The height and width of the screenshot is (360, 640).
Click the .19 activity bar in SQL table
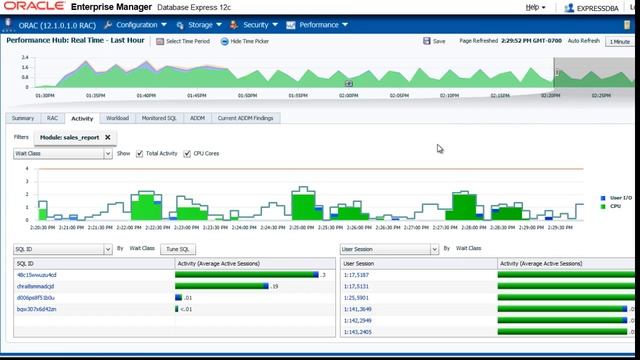coord(222,287)
